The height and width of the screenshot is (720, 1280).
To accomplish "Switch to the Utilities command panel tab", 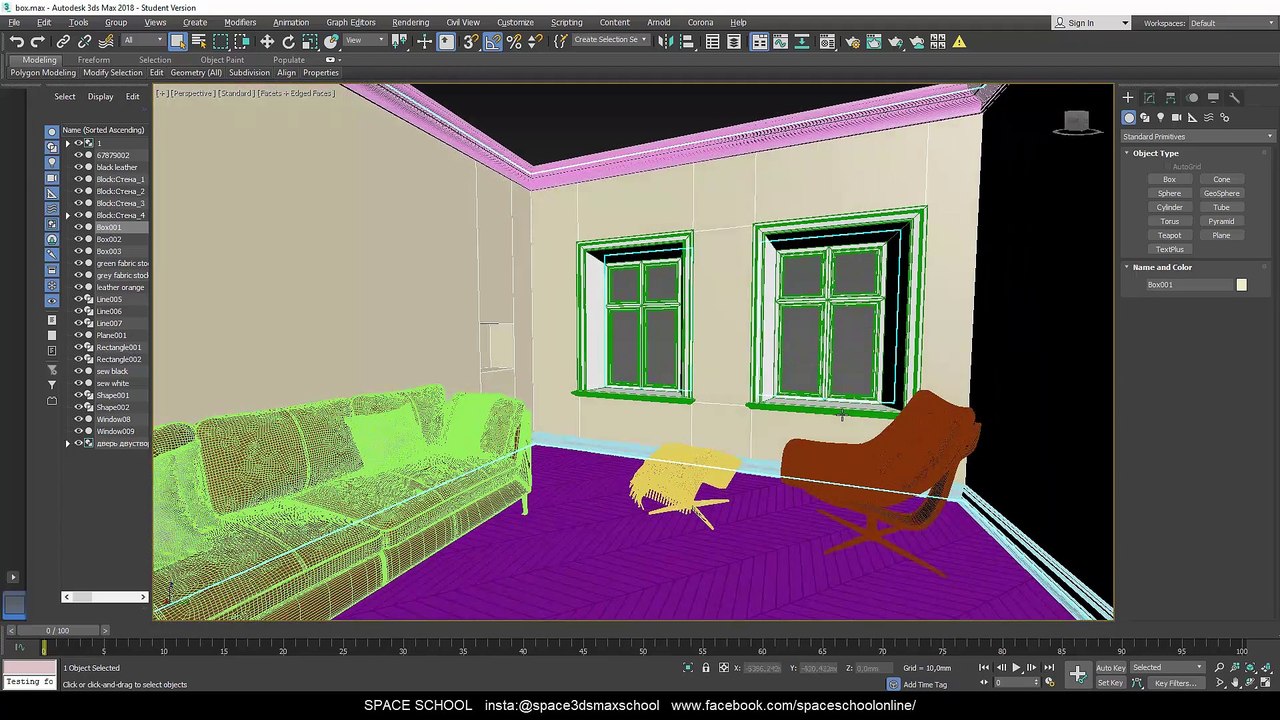I will pos(1234,98).
